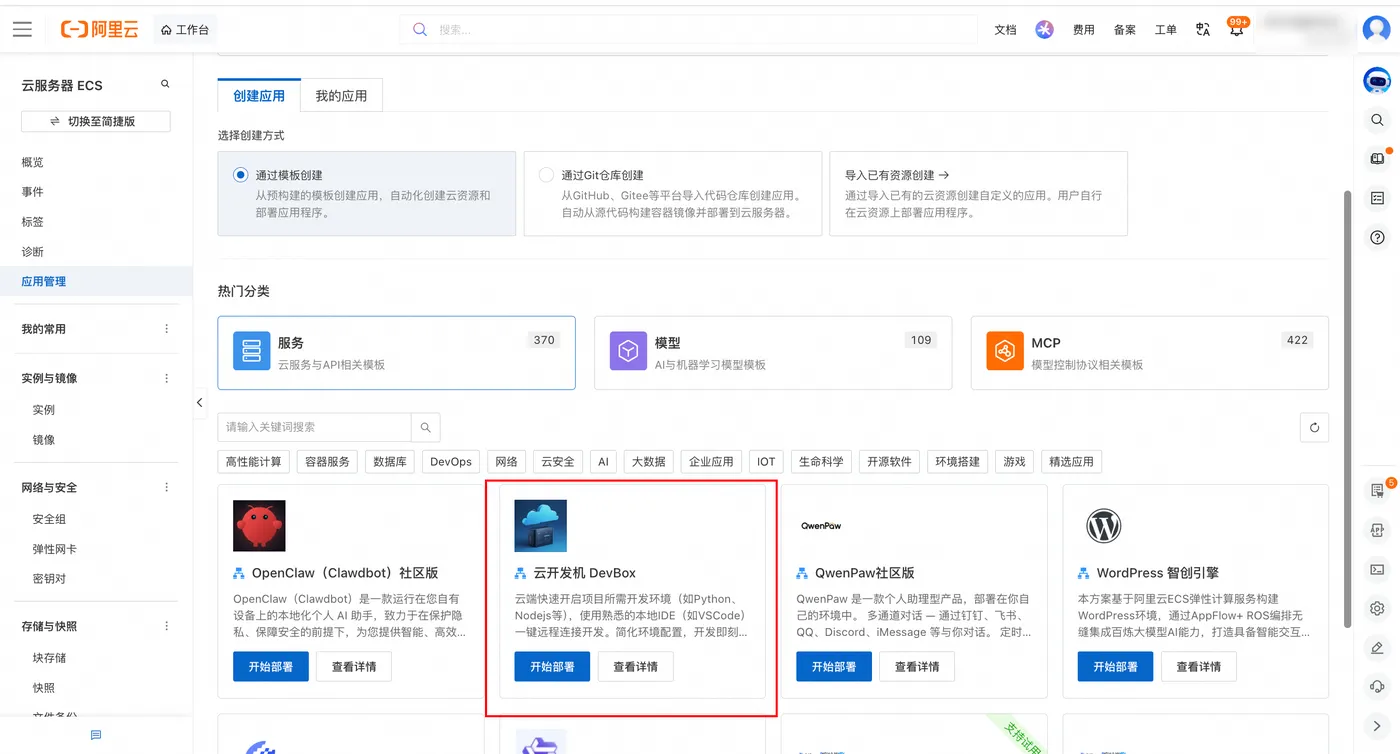This screenshot has width=1400, height=754.
Task: Open 工单 in the top bar
Action: [1166, 30]
